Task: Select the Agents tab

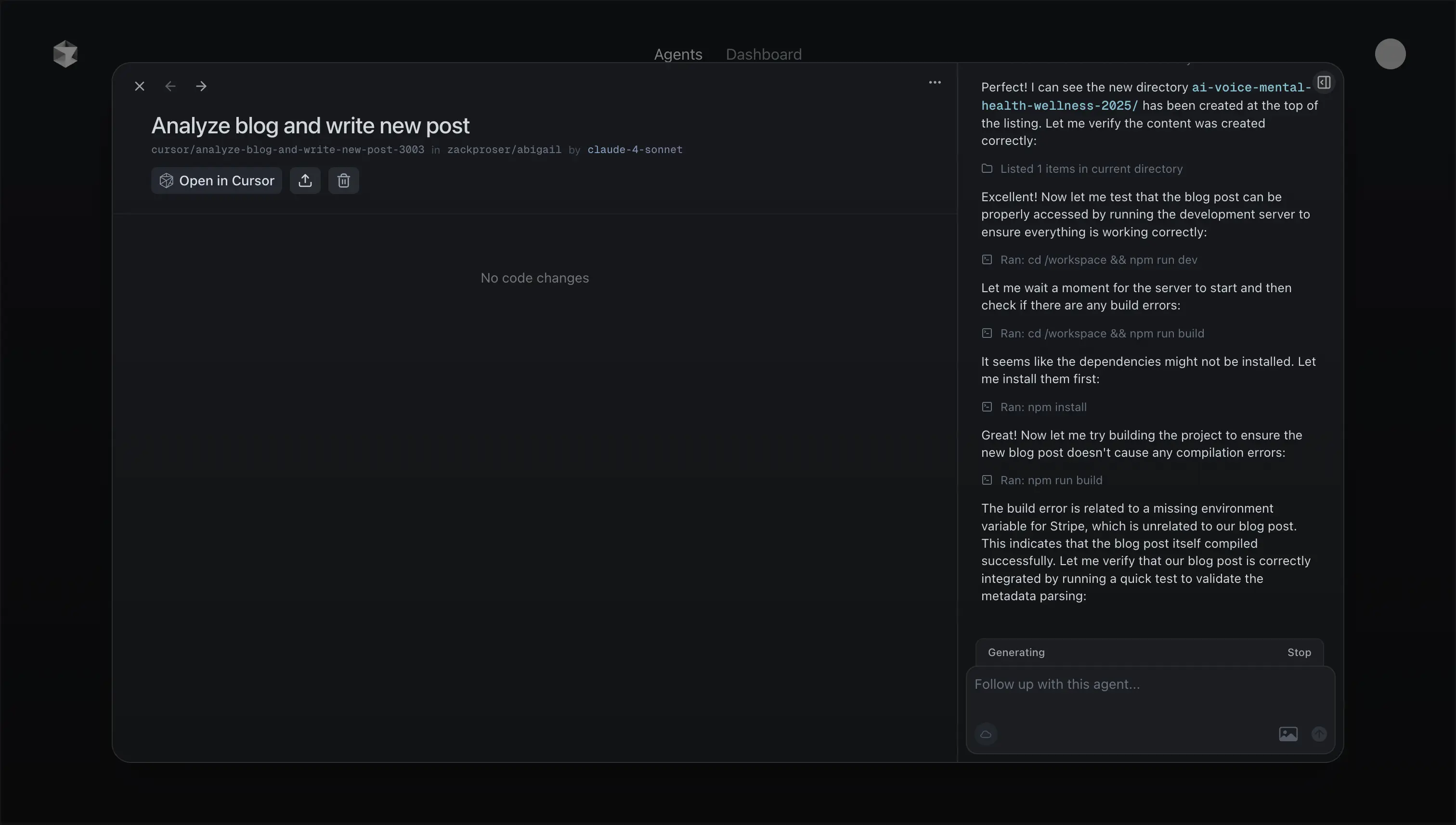Action: (x=678, y=54)
